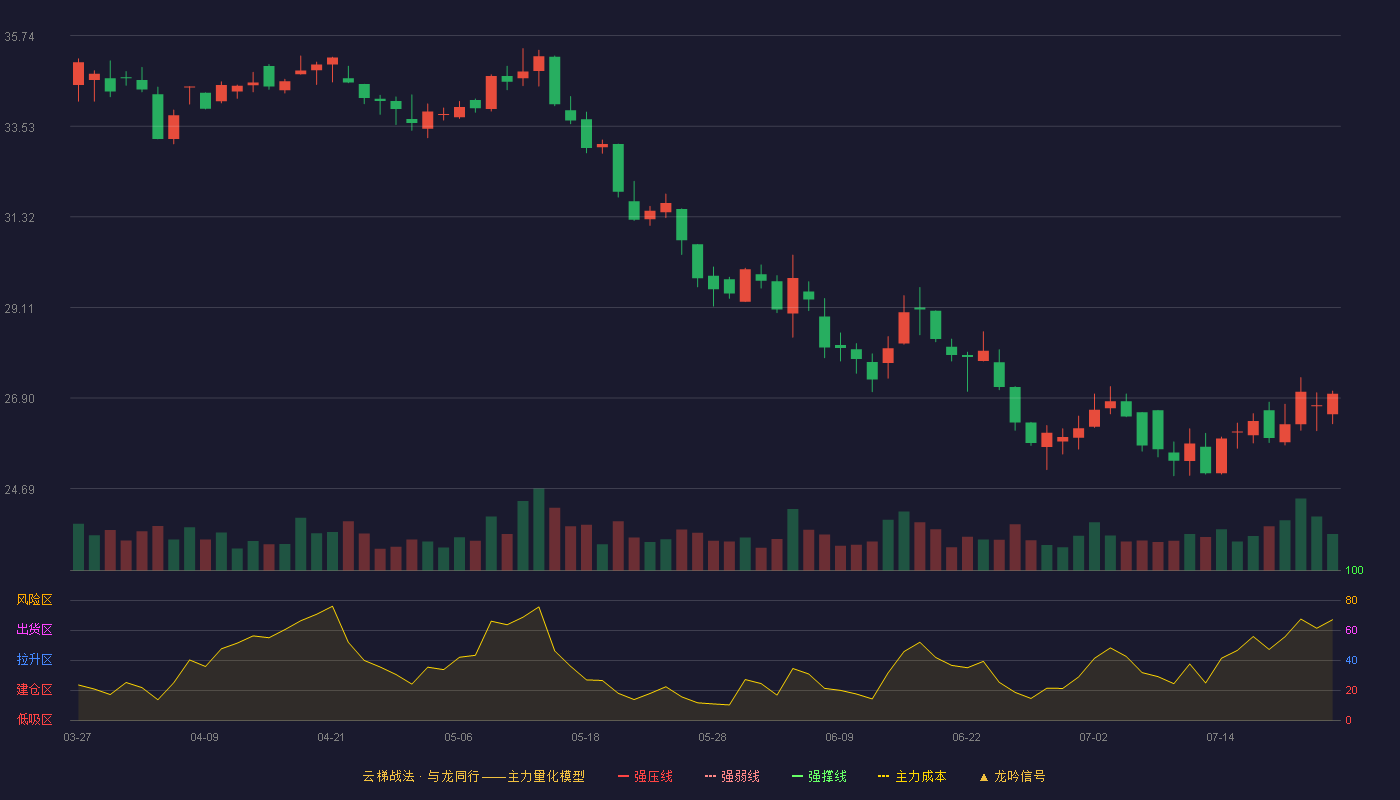This screenshot has width=1400, height=800.
Task: Click the 06-09 date label
Action: point(839,737)
